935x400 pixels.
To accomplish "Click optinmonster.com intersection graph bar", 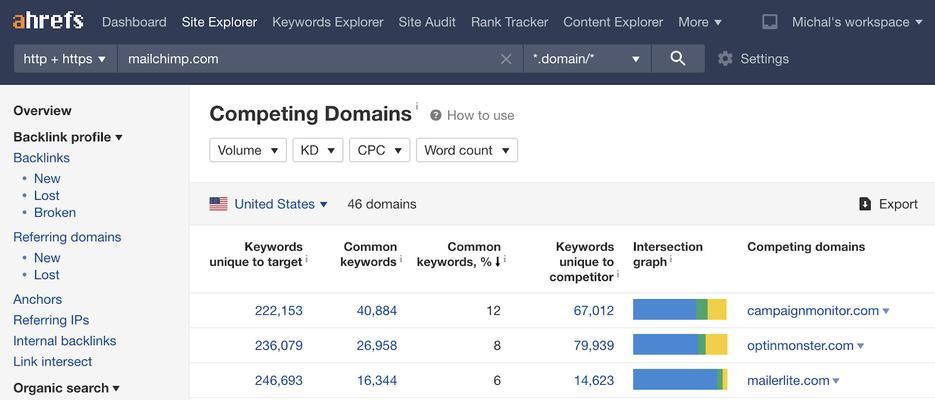I will click(680, 345).
